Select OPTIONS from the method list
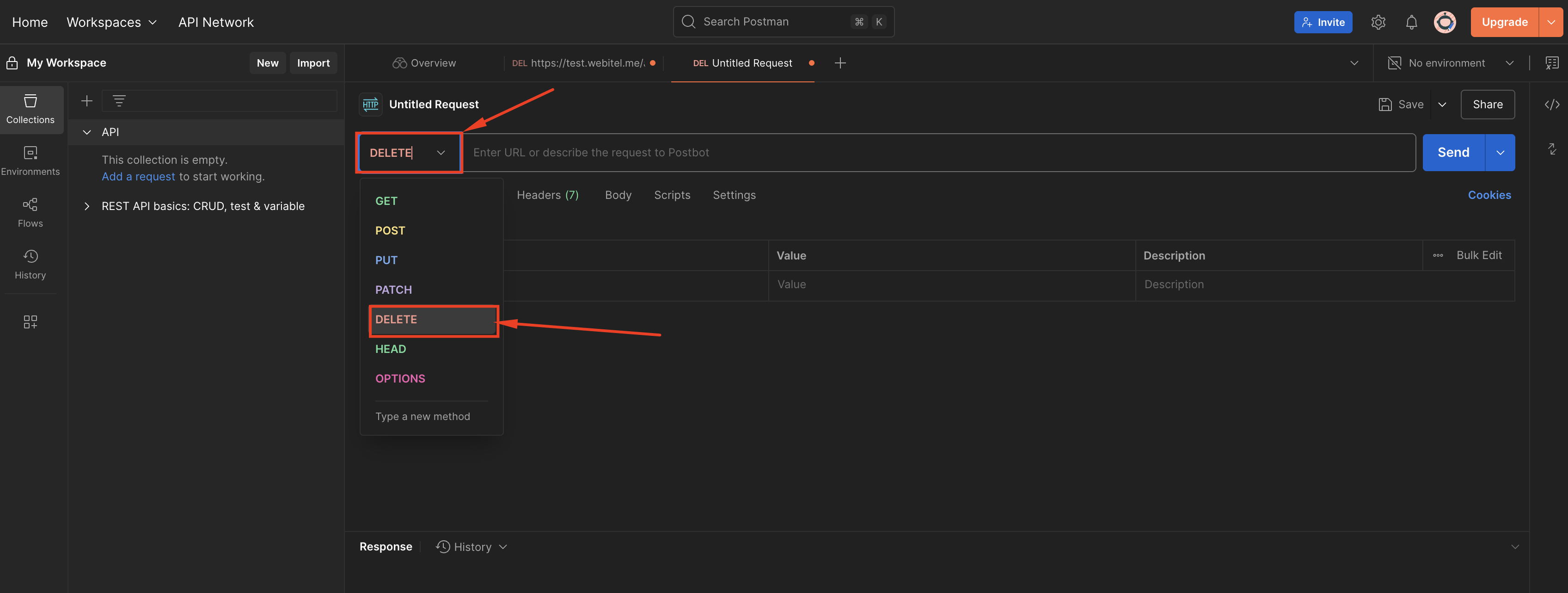This screenshot has width=1568, height=593. click(432, 379)
